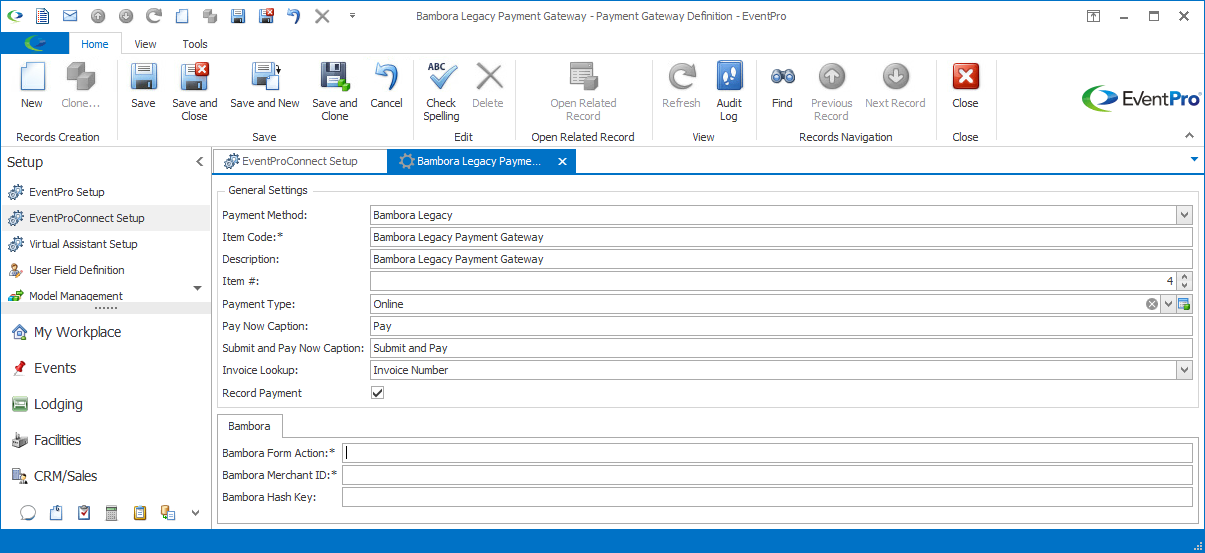1205x553 pixels.
Task: Click the Submit and Pay Now Caption field
Action: tap(781, 348)
